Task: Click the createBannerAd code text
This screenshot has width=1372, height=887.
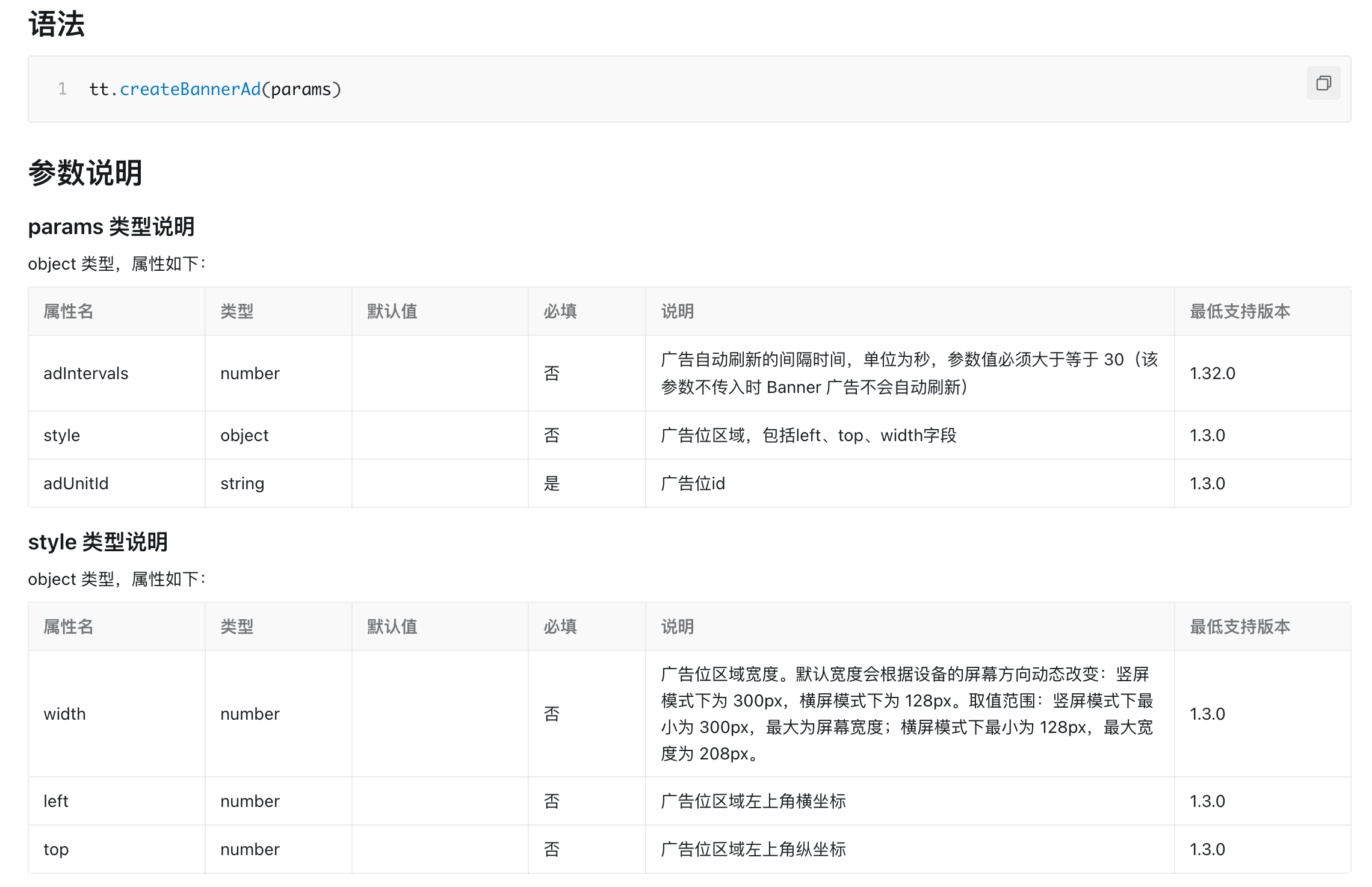Action: tap(190, 90)
